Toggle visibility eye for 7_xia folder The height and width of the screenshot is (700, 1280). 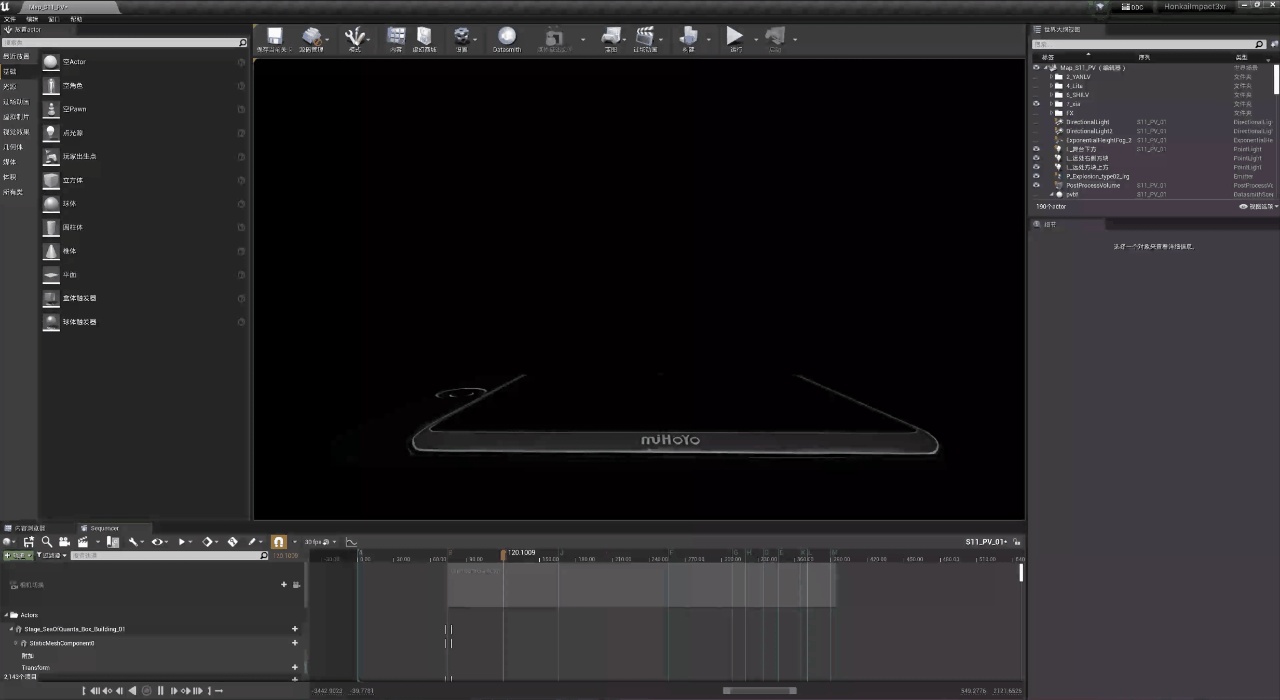click(1036, 104)
